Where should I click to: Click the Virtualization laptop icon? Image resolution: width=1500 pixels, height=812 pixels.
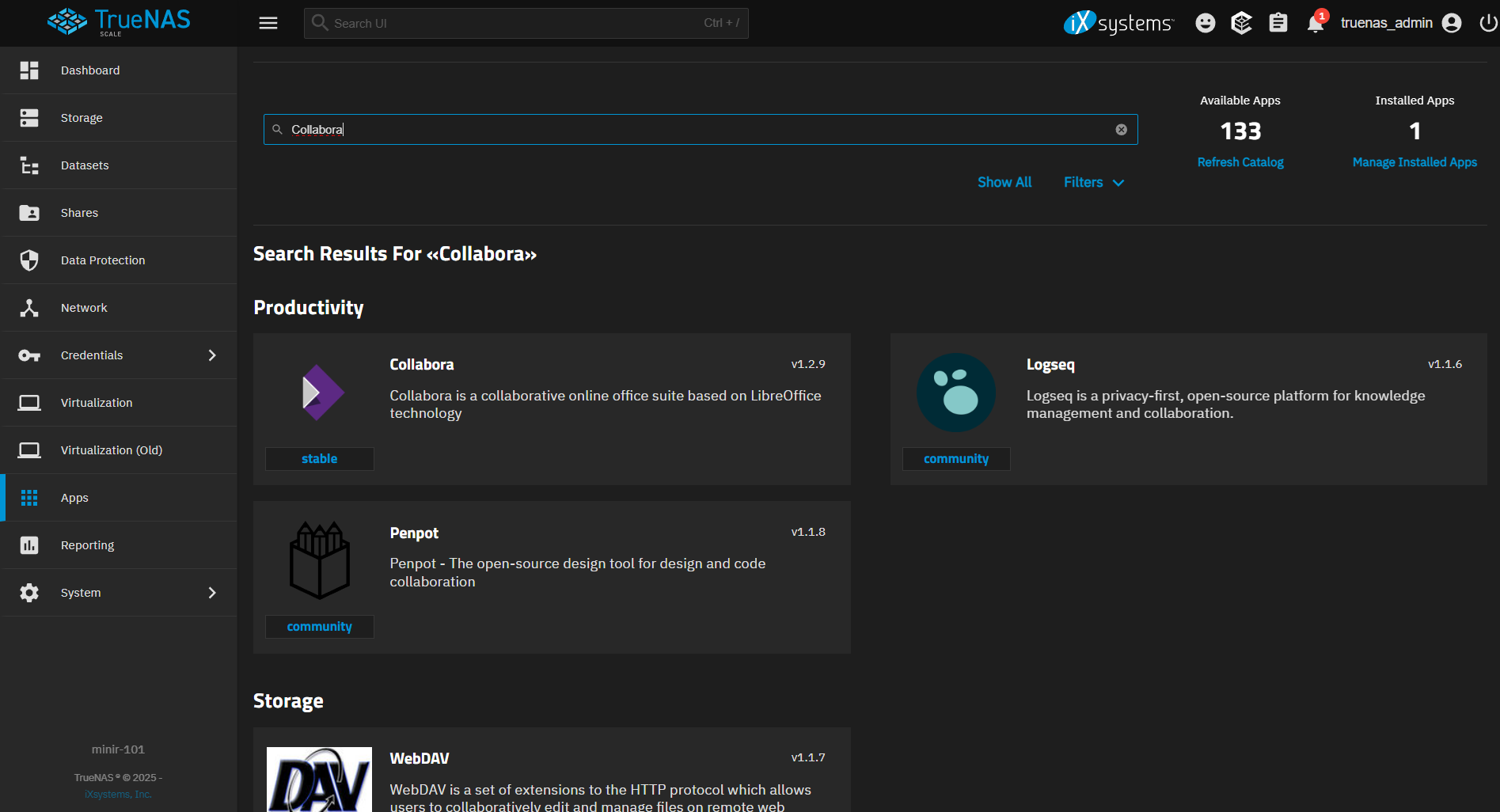[29, 403]
